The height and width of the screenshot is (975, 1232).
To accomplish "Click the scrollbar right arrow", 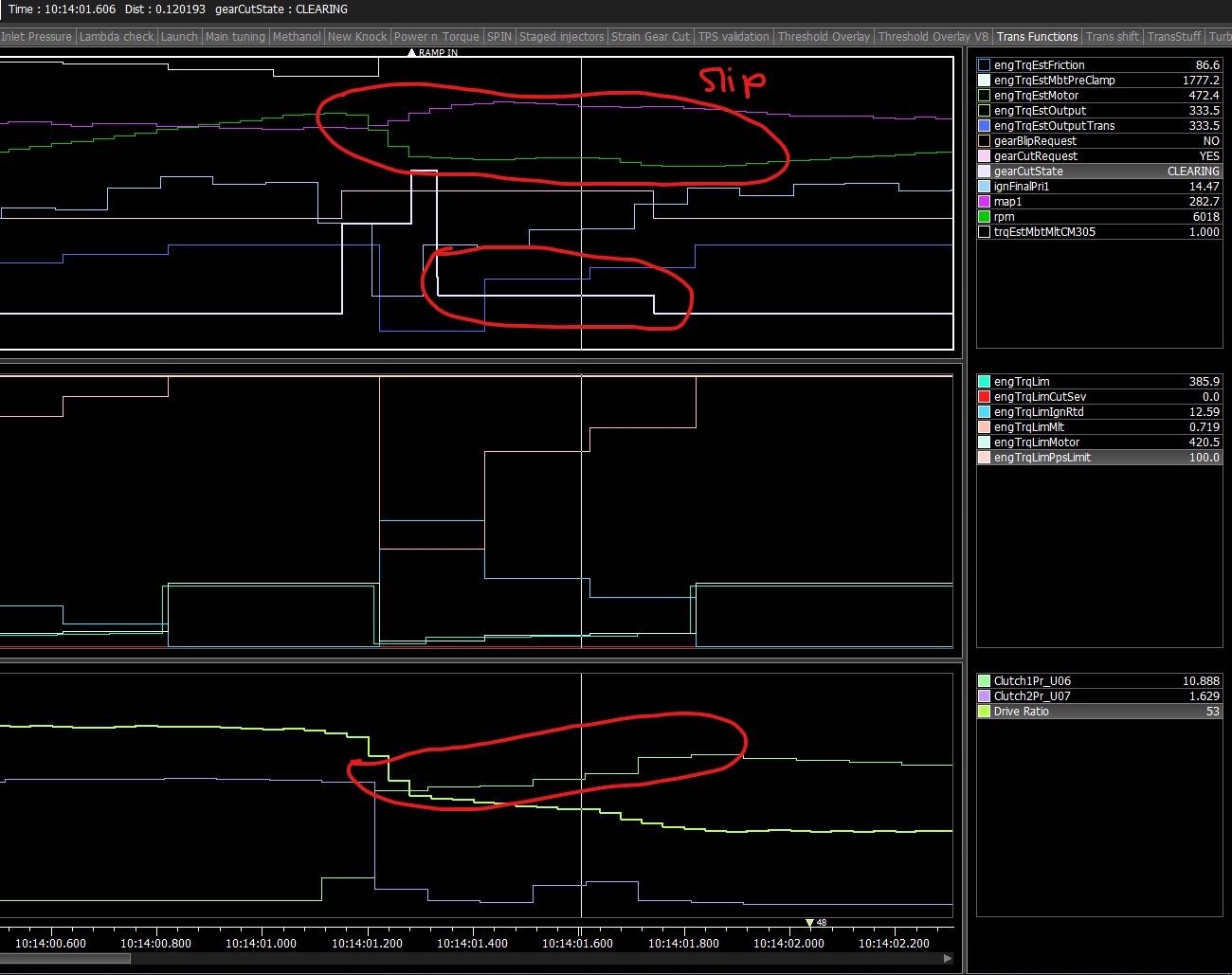I will point(947,958).
